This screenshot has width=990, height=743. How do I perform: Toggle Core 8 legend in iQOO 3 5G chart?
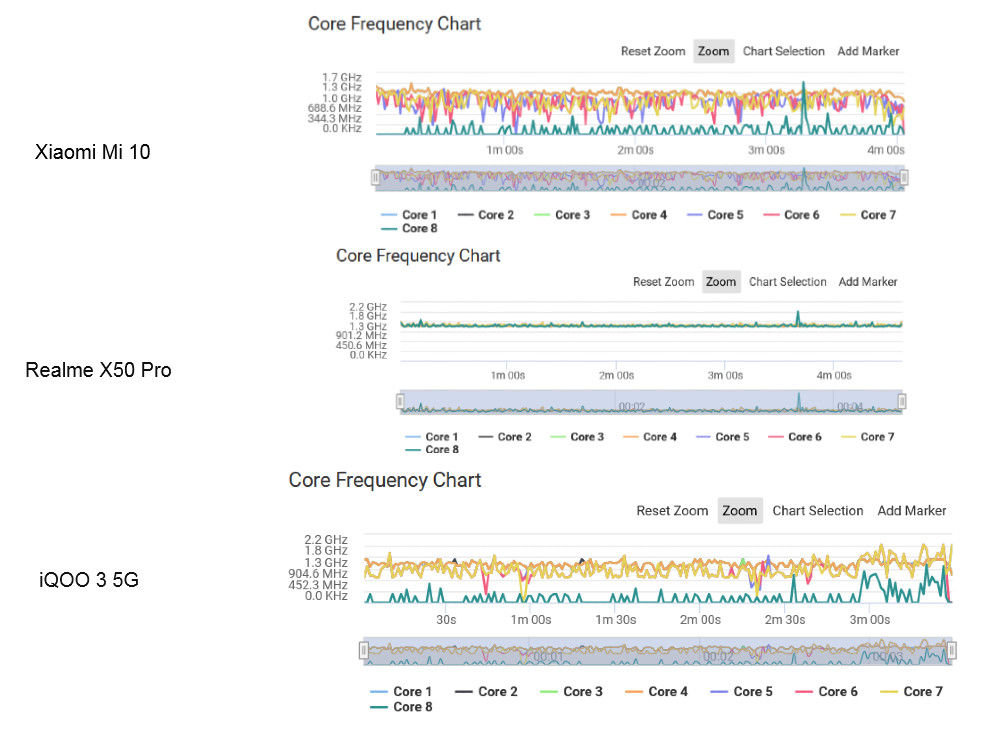tap(401, 706)
